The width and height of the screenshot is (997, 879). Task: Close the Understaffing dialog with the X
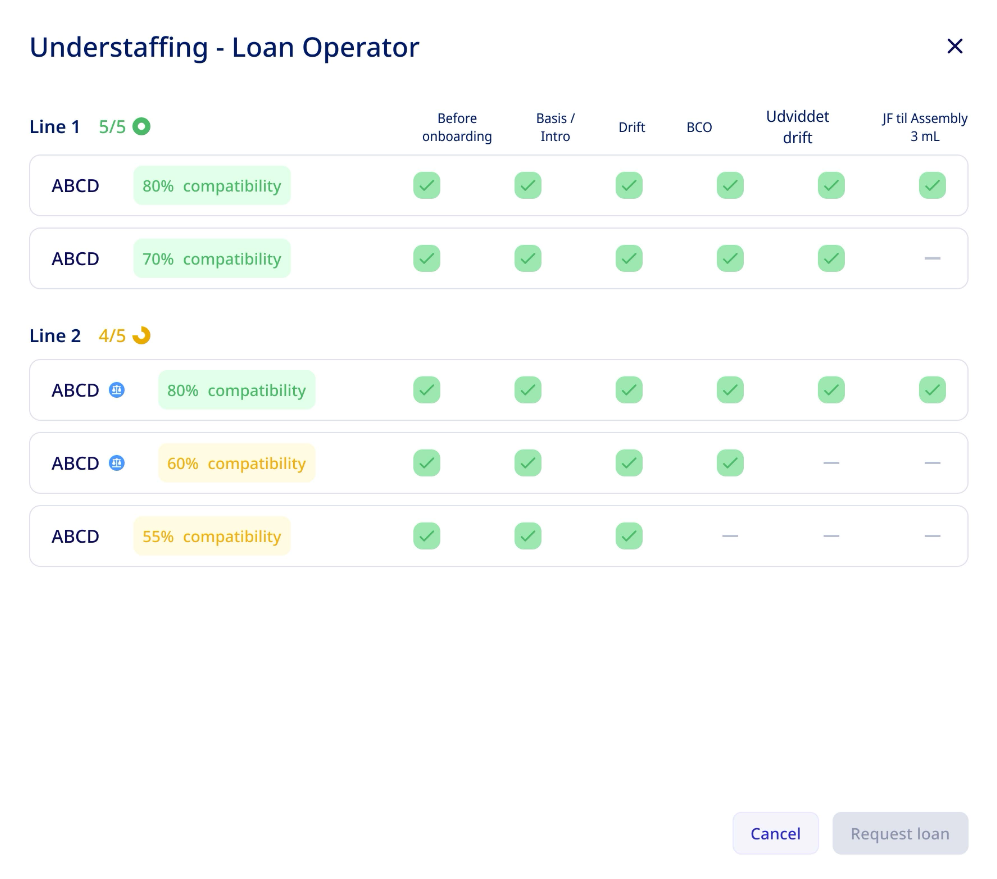(954, 46)
